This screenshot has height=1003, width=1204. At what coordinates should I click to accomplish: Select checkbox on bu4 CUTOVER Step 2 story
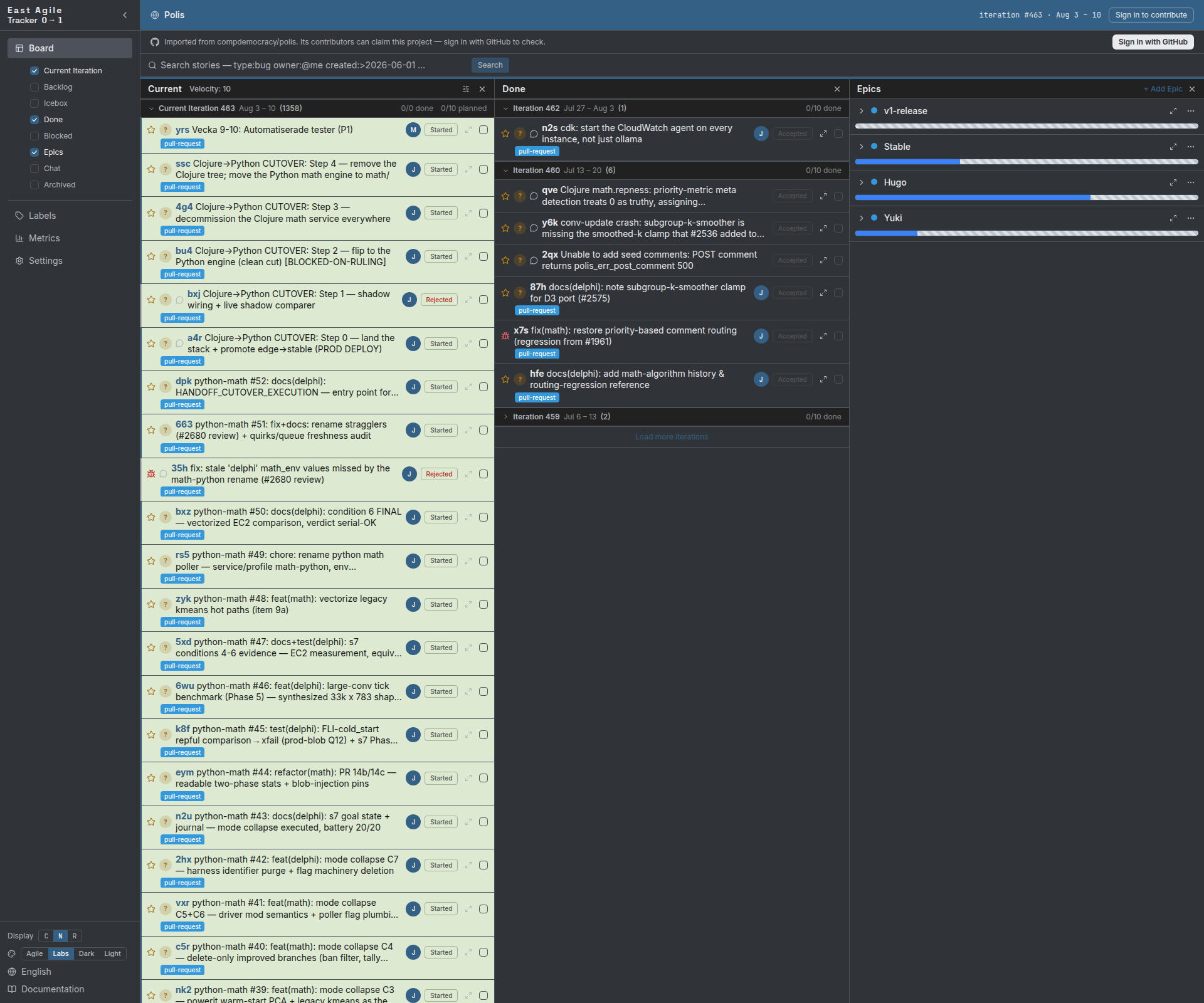coord(483,256)
